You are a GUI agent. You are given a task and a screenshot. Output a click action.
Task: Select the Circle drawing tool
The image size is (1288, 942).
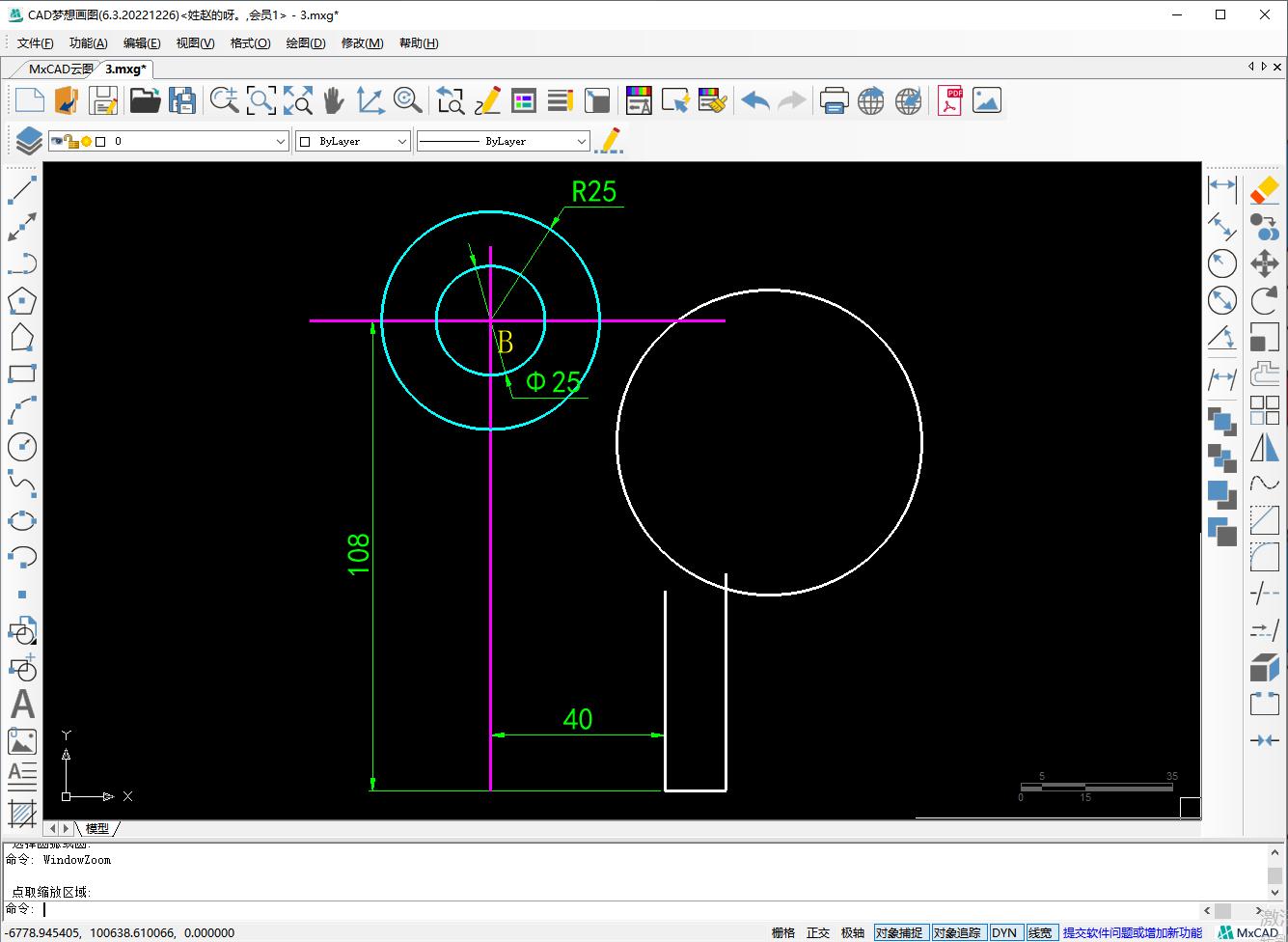click(22, 447)
